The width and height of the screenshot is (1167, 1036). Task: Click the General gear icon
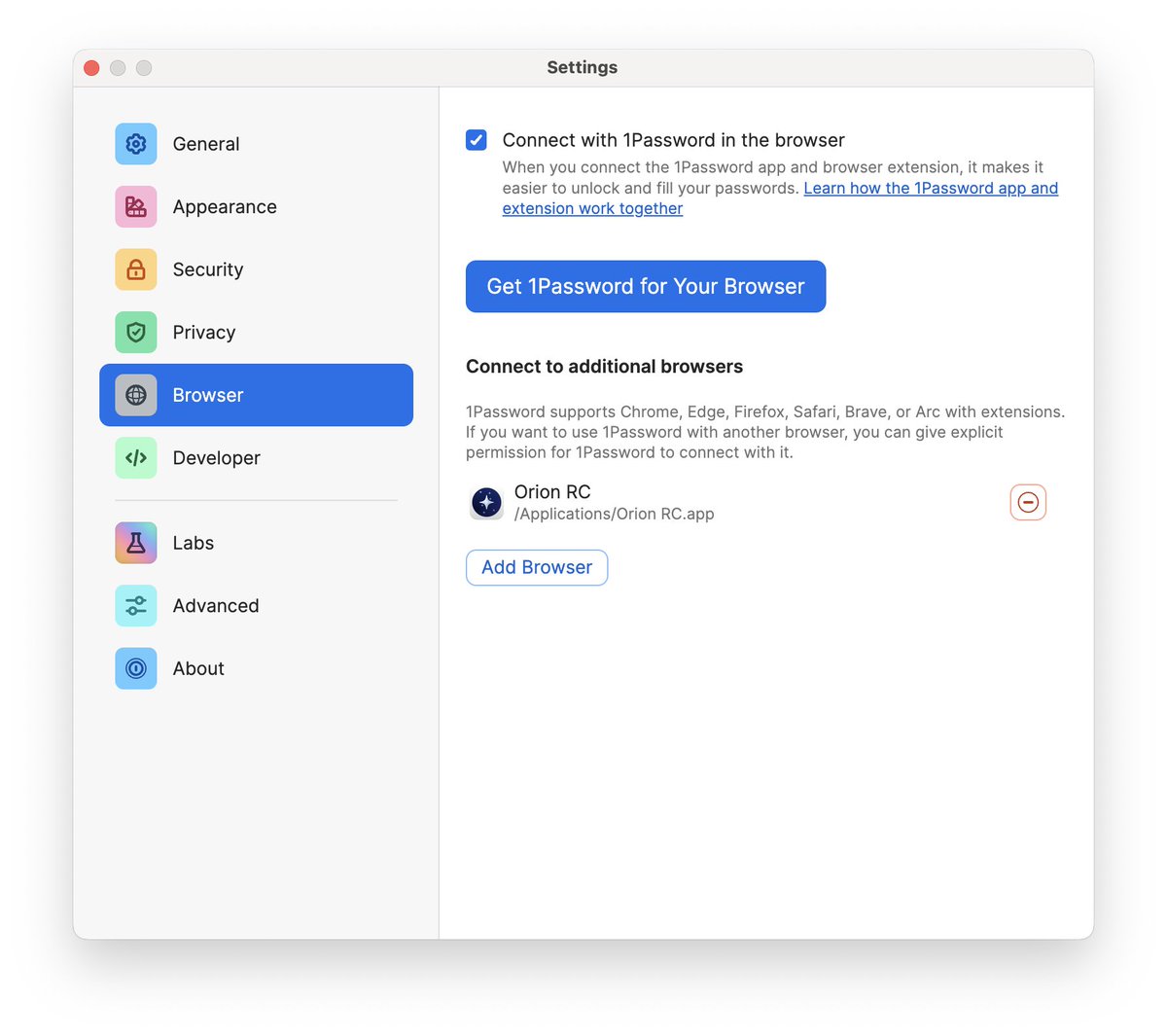[136, 144]
